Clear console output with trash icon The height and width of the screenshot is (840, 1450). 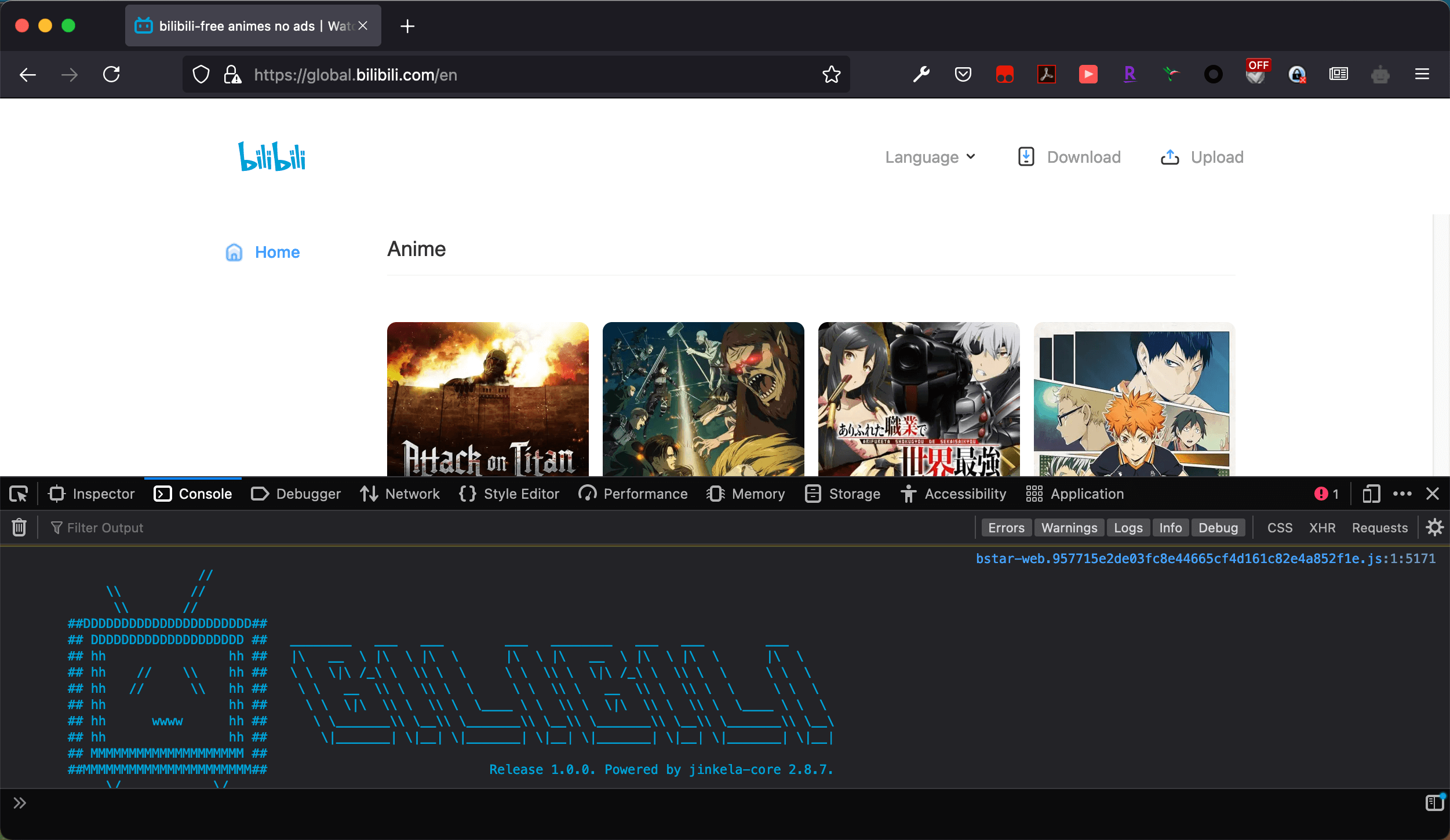coord(19,527)
